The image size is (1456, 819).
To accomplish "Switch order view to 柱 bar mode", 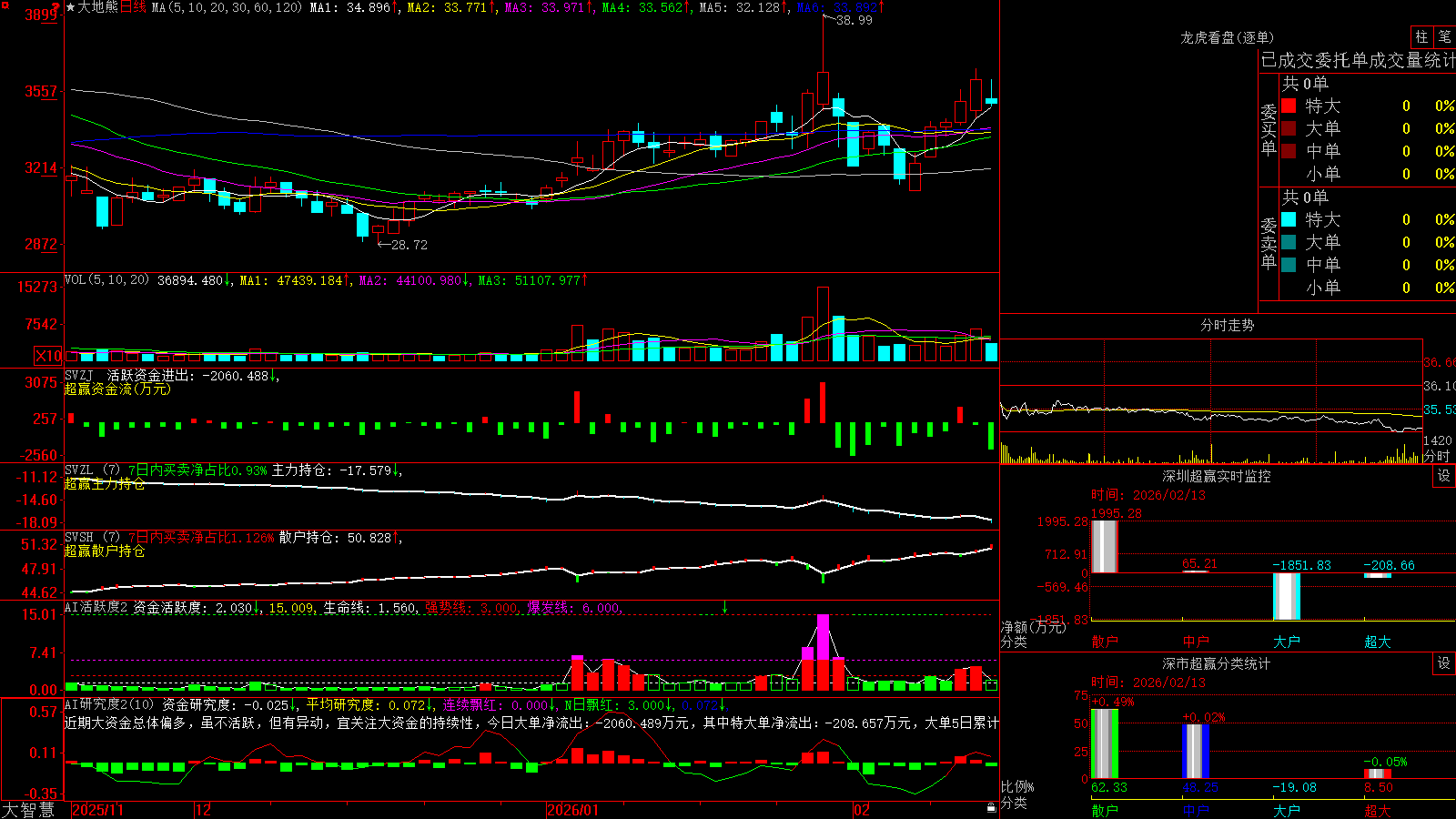I will click(1421, 36).
